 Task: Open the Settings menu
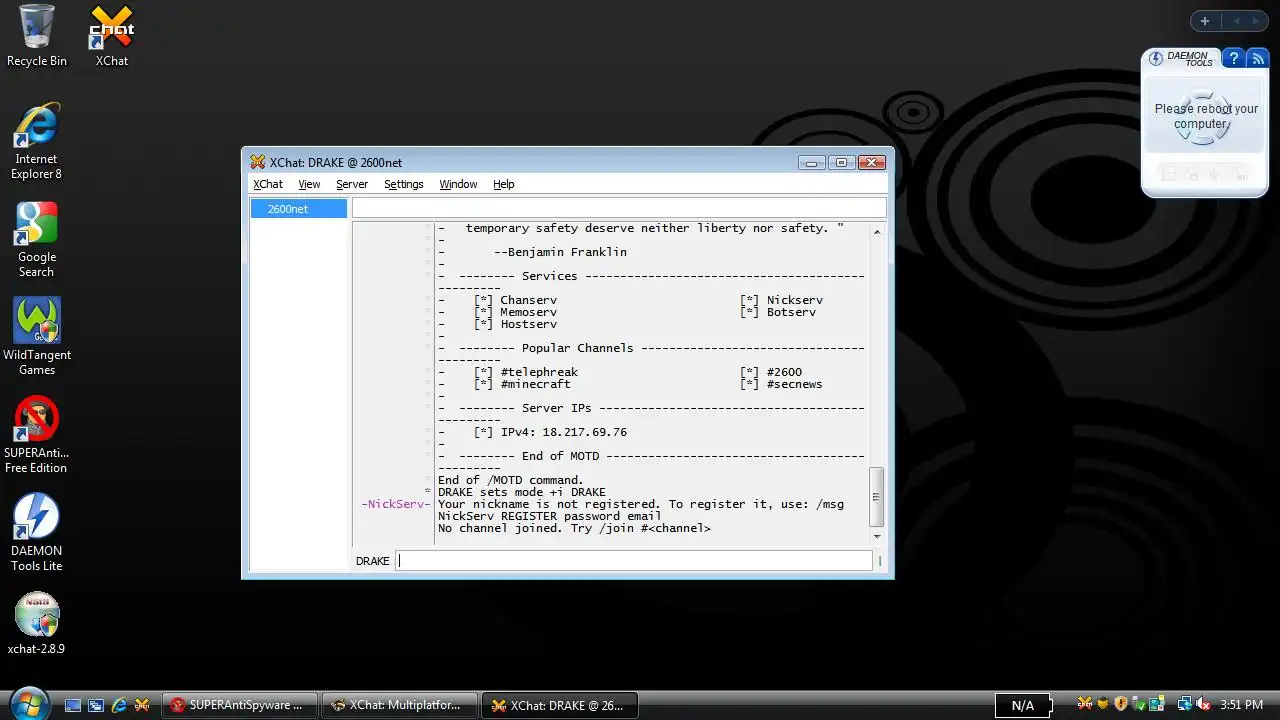click(404, 184)
